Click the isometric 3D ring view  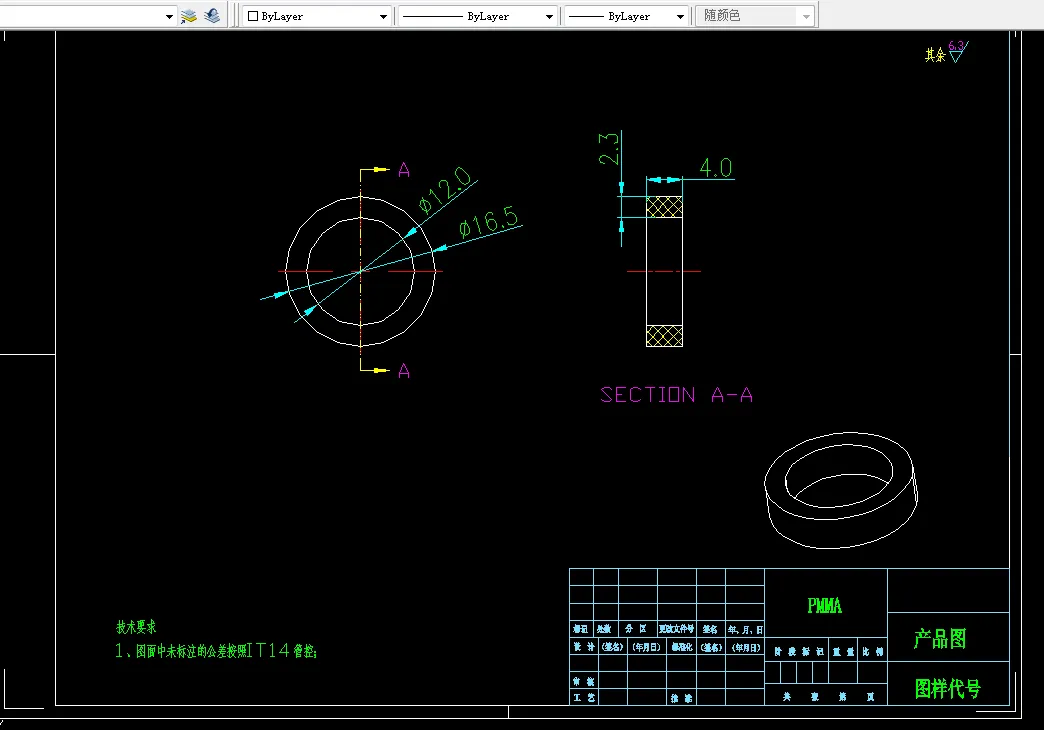(841, 490)
